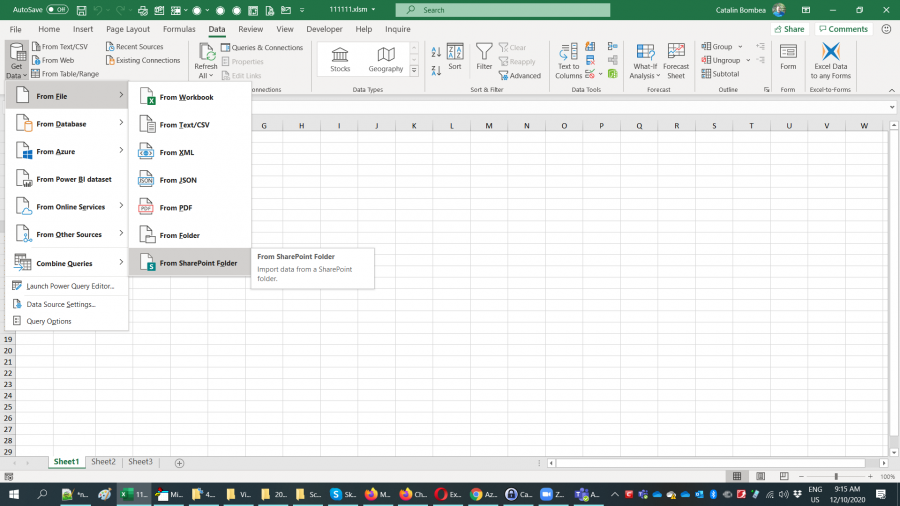Image resolution: width=900 pixels, height=506 pixels.
Task: Click in the Search box
Action: tap(503, 10)
